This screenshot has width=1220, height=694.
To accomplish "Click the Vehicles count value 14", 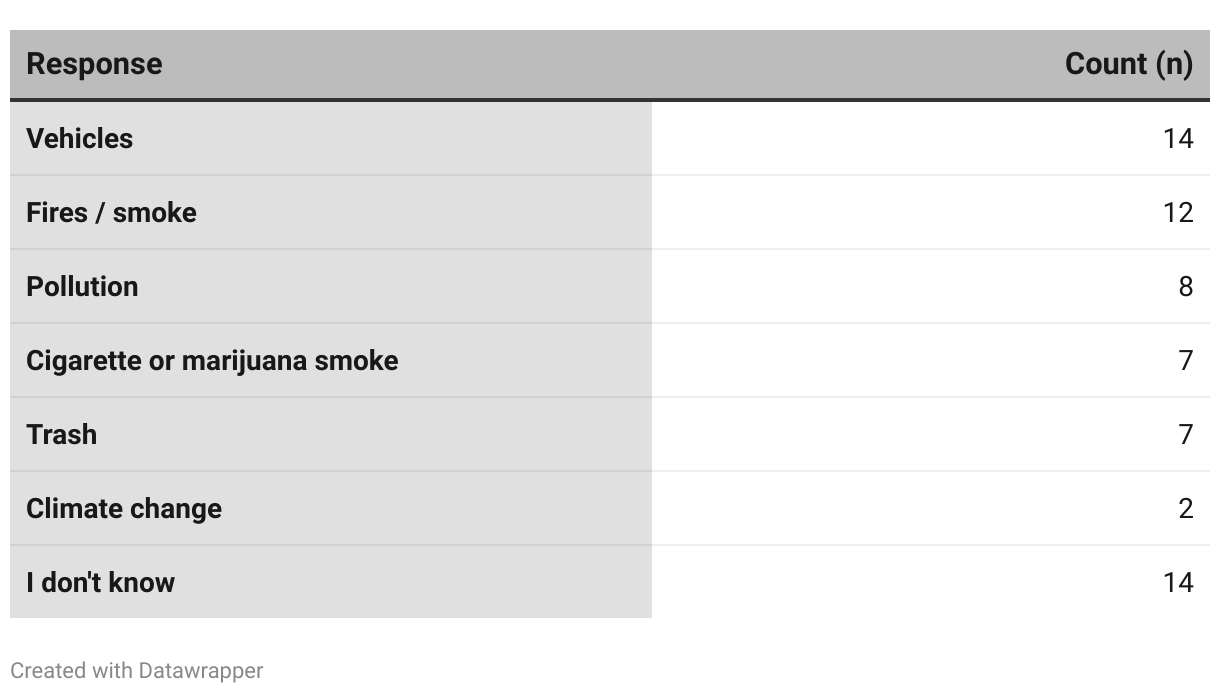I will pyautogui.click(x=1178, y=138).
